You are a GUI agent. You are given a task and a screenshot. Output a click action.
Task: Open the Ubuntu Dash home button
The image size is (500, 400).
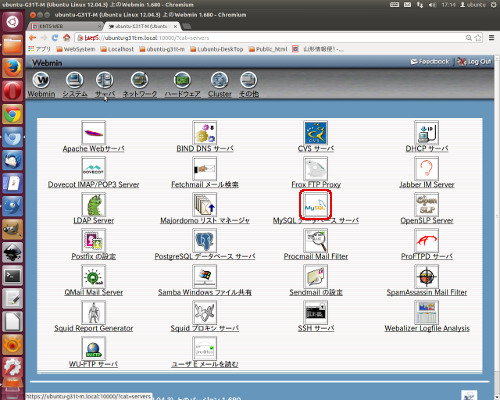pos(12,22)
